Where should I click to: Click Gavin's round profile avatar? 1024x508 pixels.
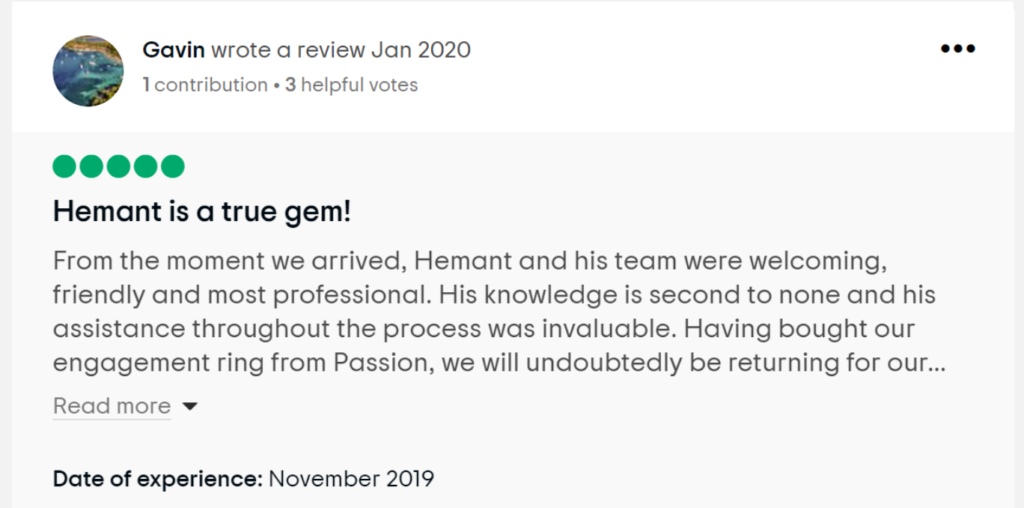(88, 71)
